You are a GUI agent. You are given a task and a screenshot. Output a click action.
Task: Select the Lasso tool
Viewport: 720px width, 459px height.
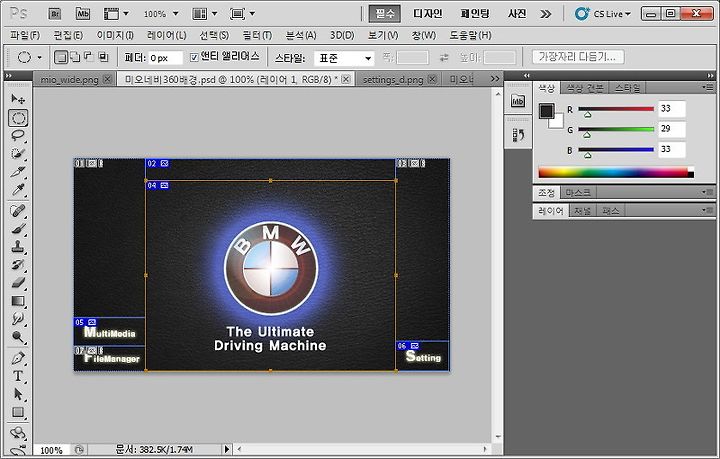[18, 135]
